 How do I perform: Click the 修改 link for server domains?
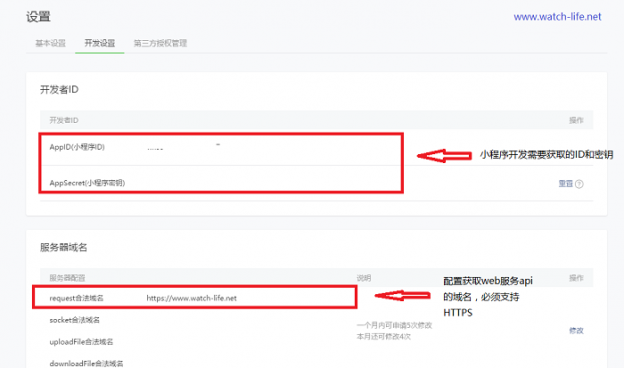(576, 330)
